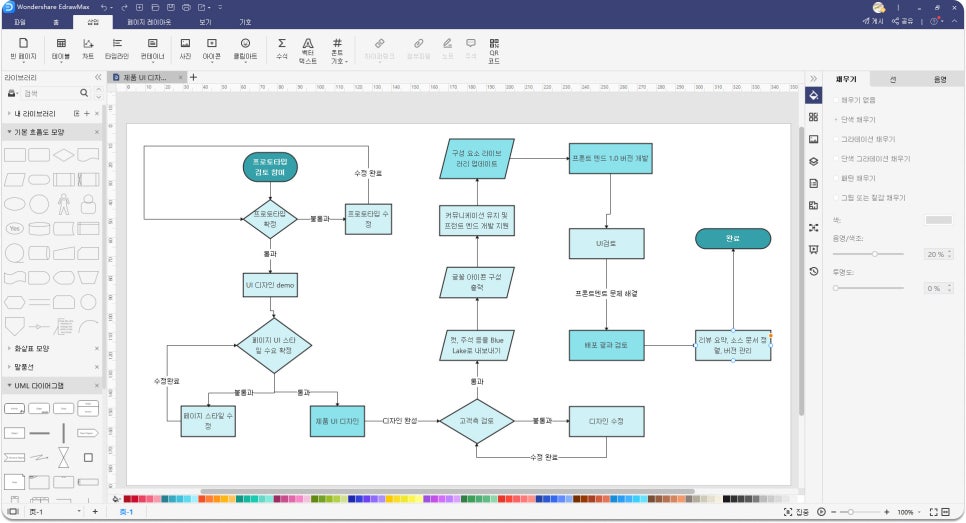Click the 벡터 텍스트 vector text icon

click(307, 51)
